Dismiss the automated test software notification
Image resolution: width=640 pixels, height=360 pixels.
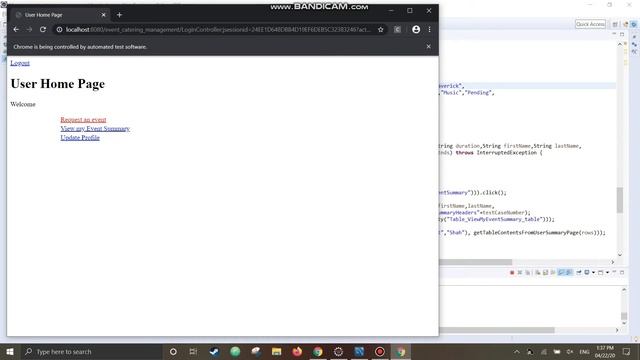(428, 47)
